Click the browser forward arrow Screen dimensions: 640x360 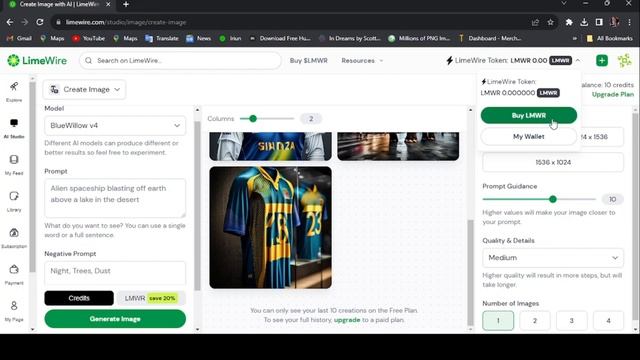click(x=24, y=22)
